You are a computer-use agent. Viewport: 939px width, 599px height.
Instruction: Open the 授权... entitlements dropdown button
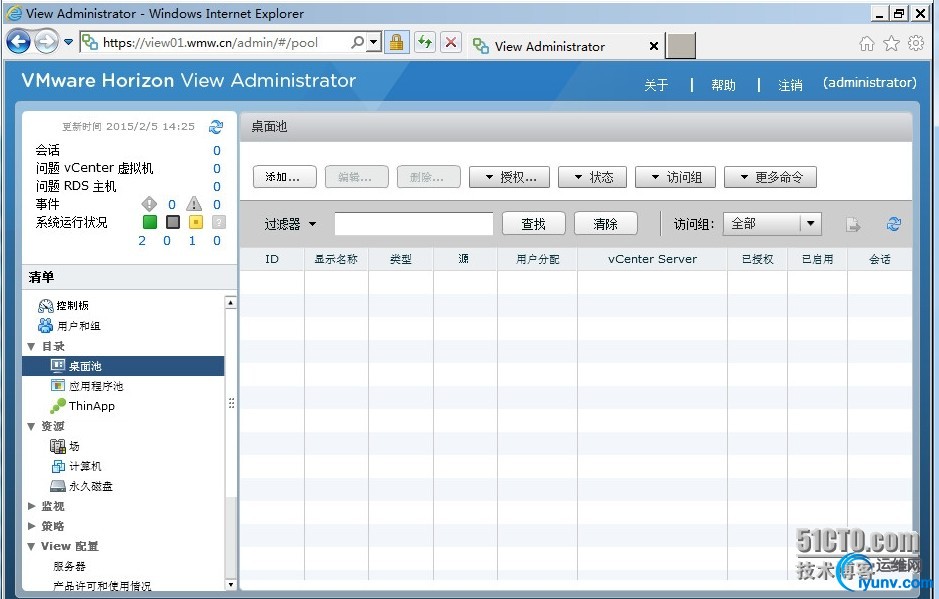tap(509, 177)
